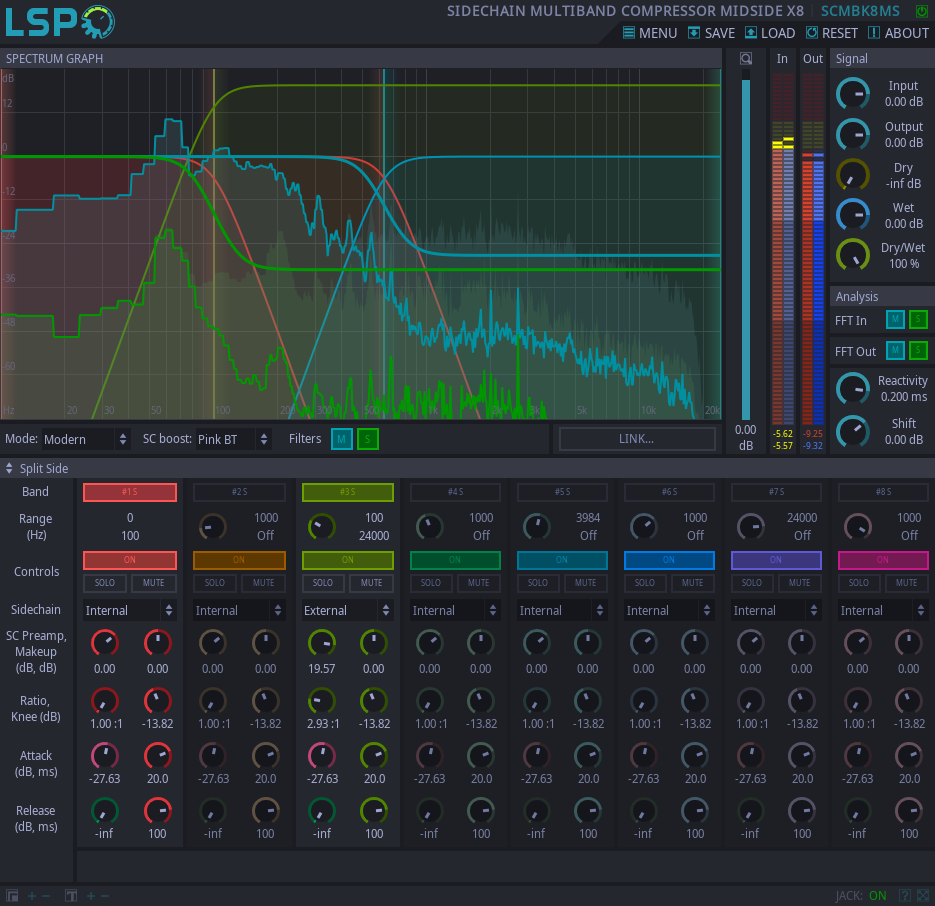Toggle band #8 S ON button

click(883, 560)
